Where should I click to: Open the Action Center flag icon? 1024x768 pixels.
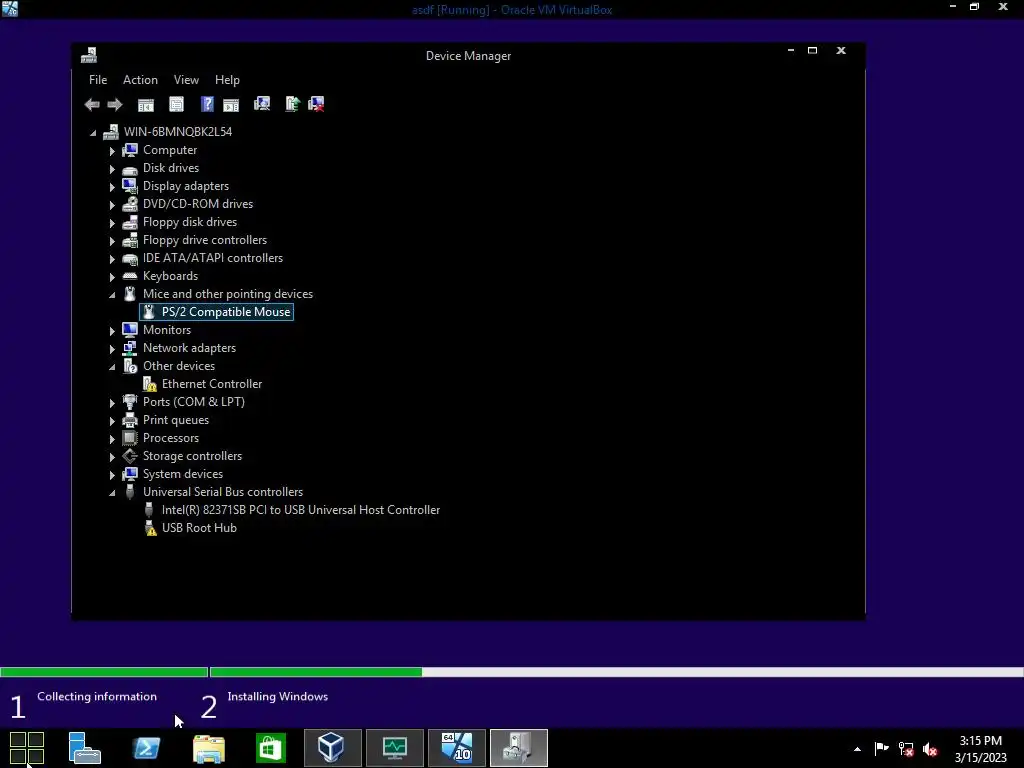click(x=882, y=749)
